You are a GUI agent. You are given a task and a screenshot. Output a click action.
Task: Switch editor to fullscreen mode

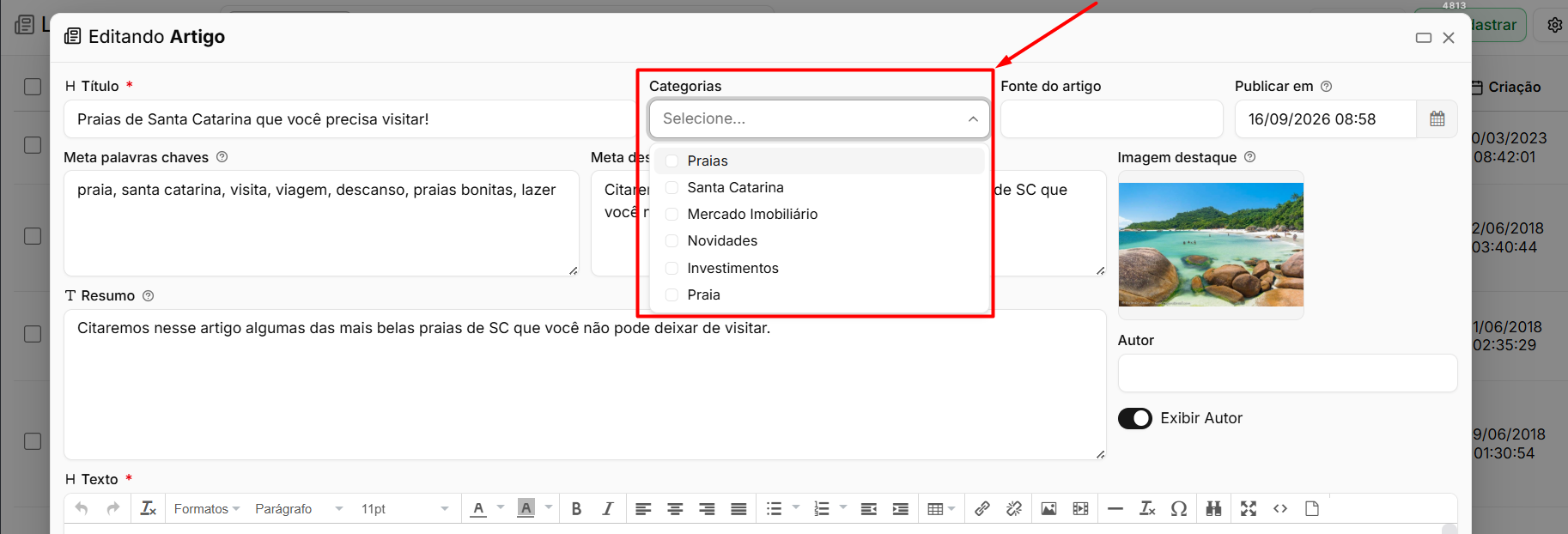(1249, 509)
